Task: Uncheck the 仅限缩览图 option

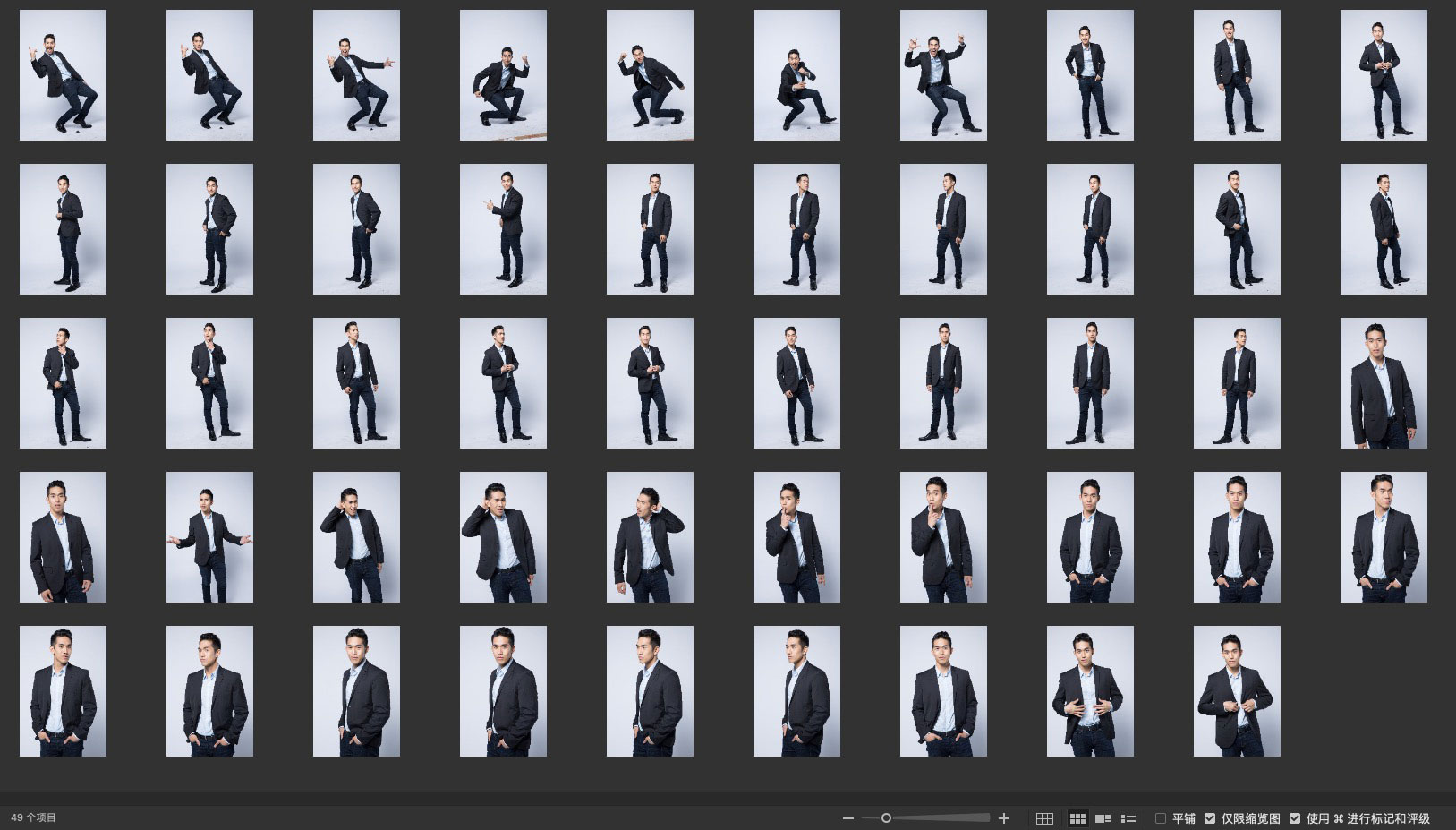Action: (1210, 818)
